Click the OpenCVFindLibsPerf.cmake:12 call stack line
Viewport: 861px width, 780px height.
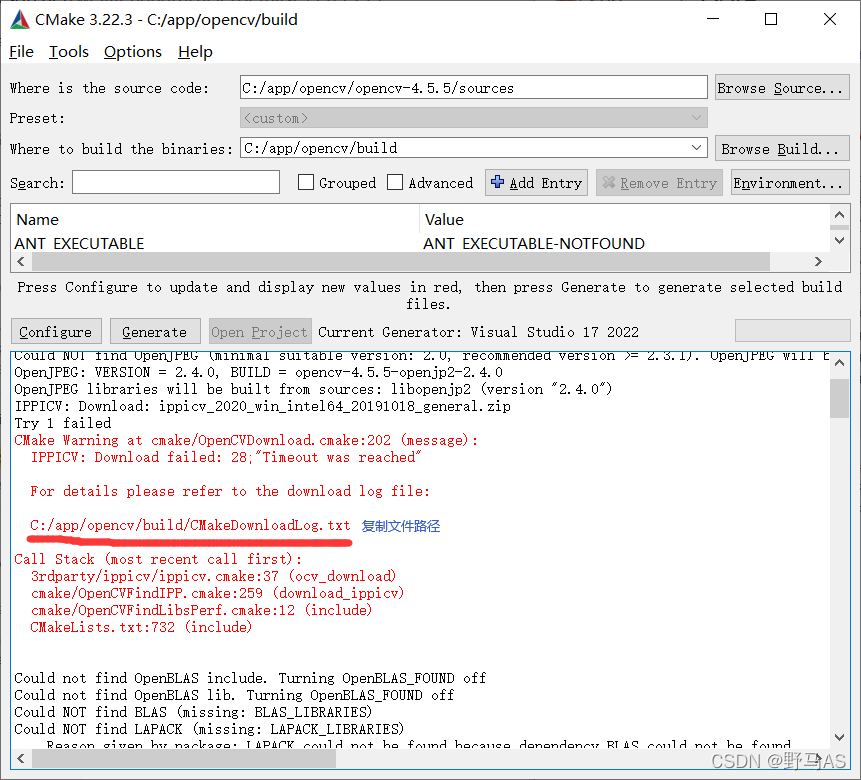point(202,610)
